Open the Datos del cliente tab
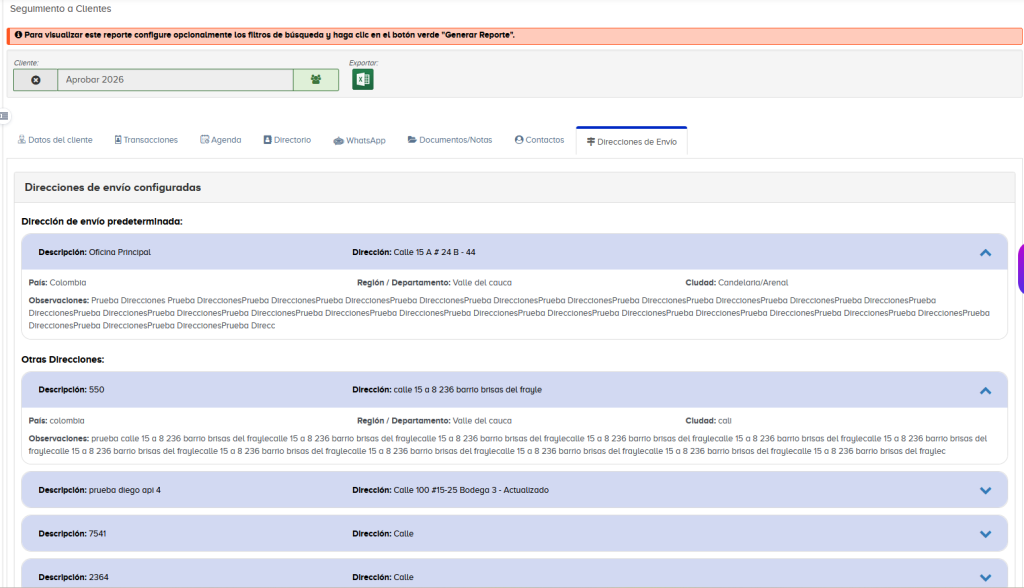 tap(55, 140)
